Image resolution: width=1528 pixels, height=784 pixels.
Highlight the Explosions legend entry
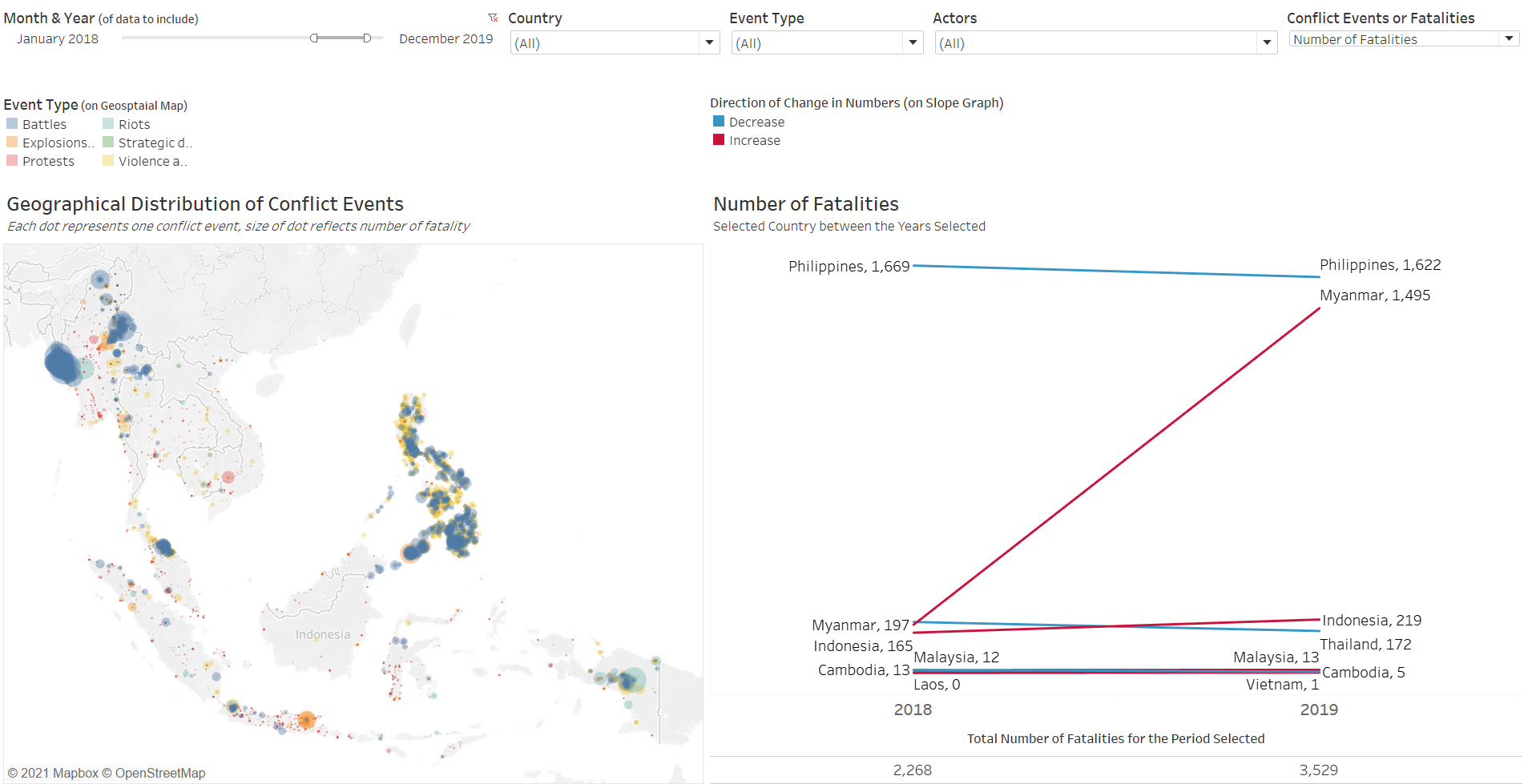[56, 143]
